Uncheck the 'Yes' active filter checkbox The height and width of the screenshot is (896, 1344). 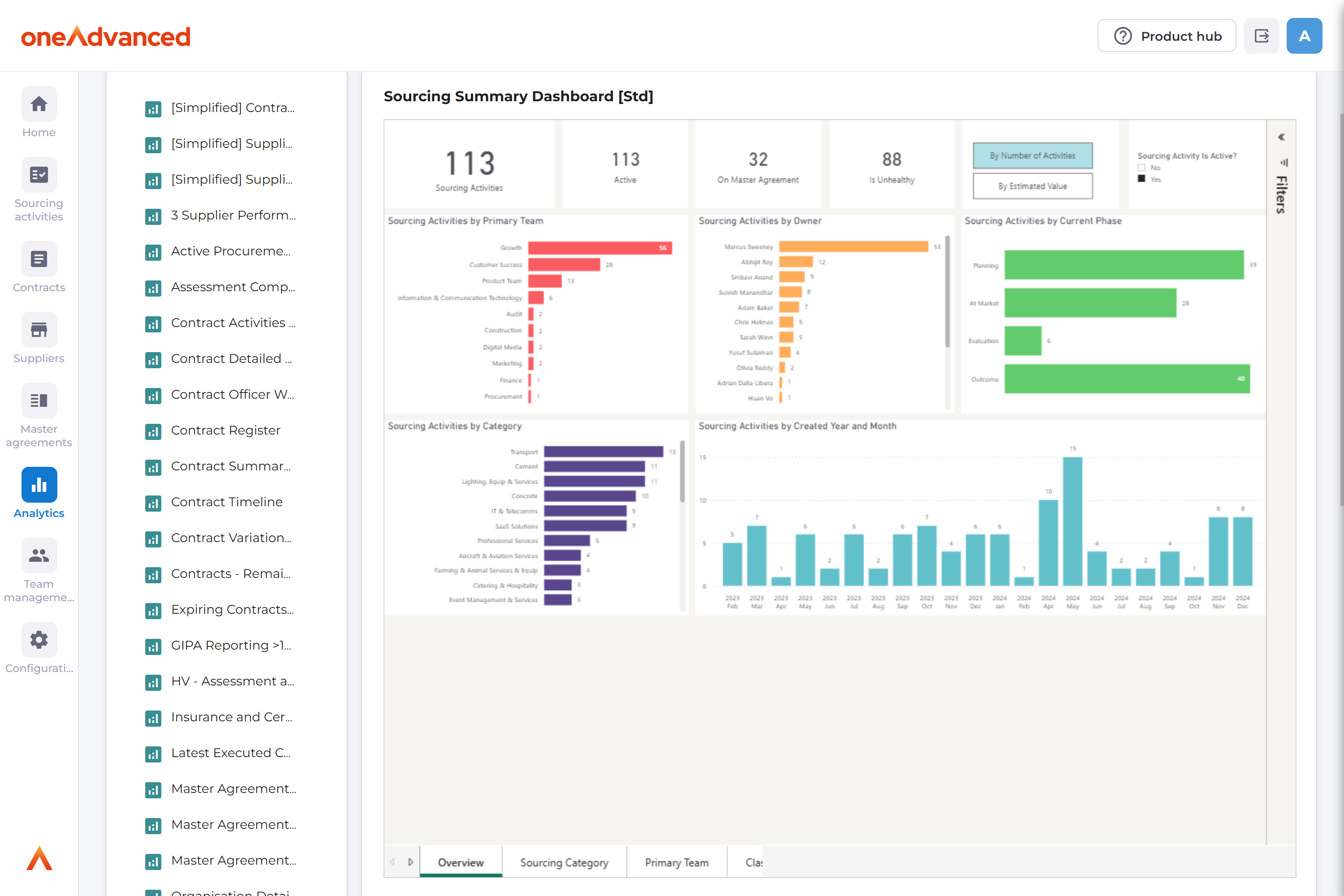1141,179
